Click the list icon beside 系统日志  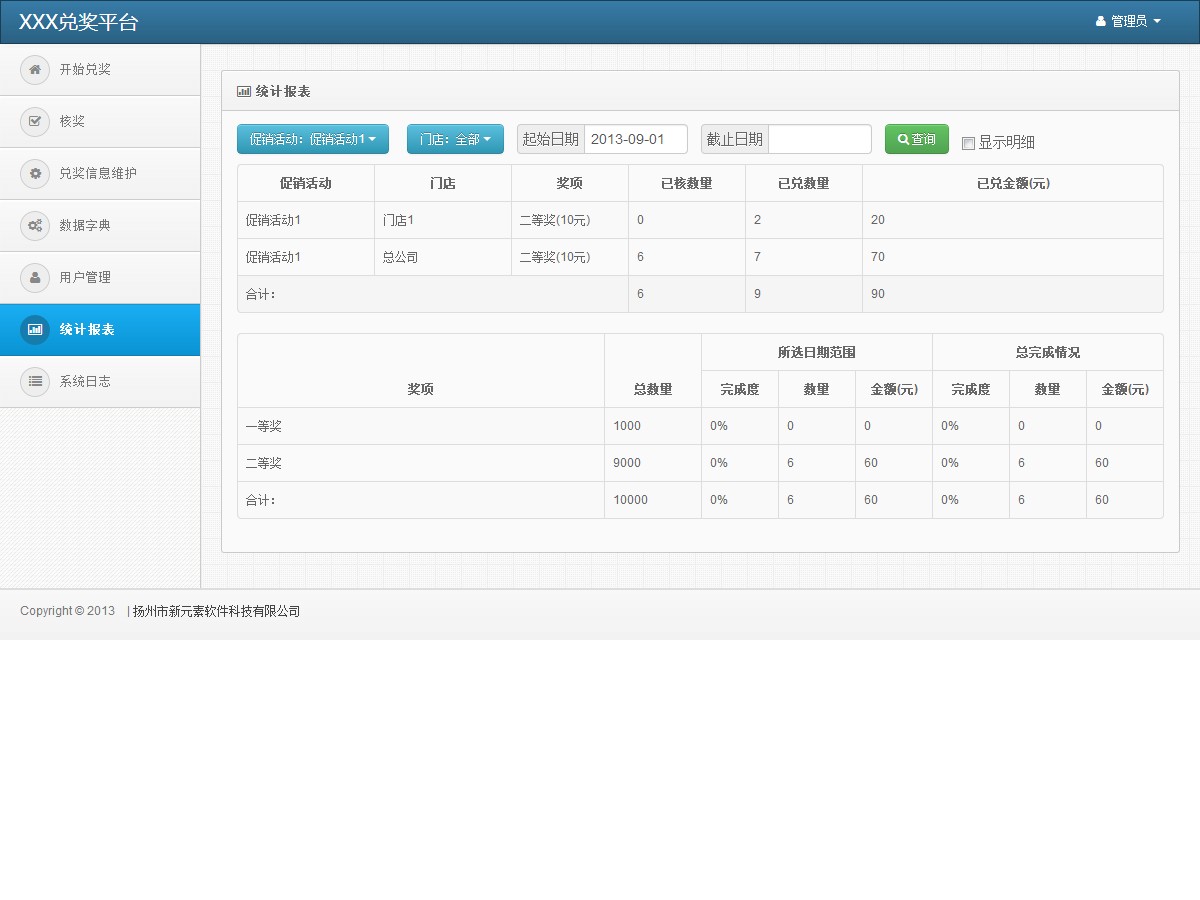(35, 381)
